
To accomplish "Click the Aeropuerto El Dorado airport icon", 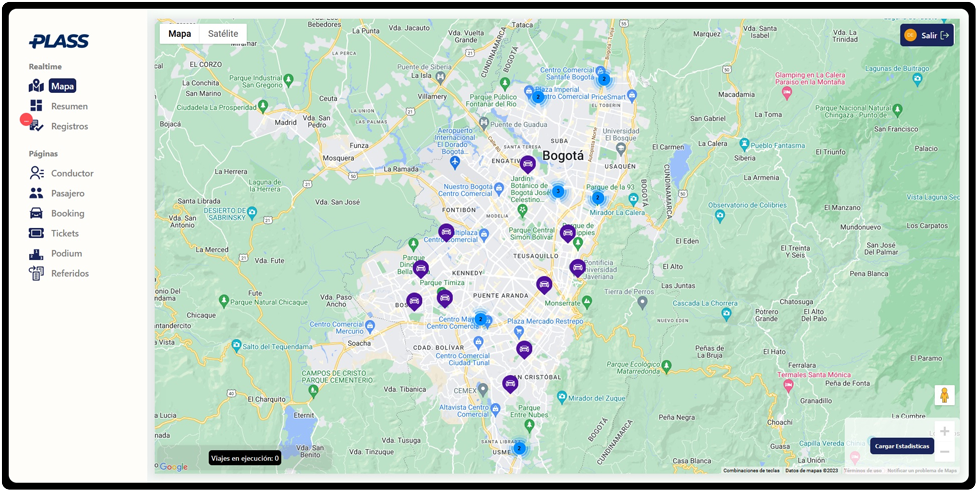I will coord(454,162).
